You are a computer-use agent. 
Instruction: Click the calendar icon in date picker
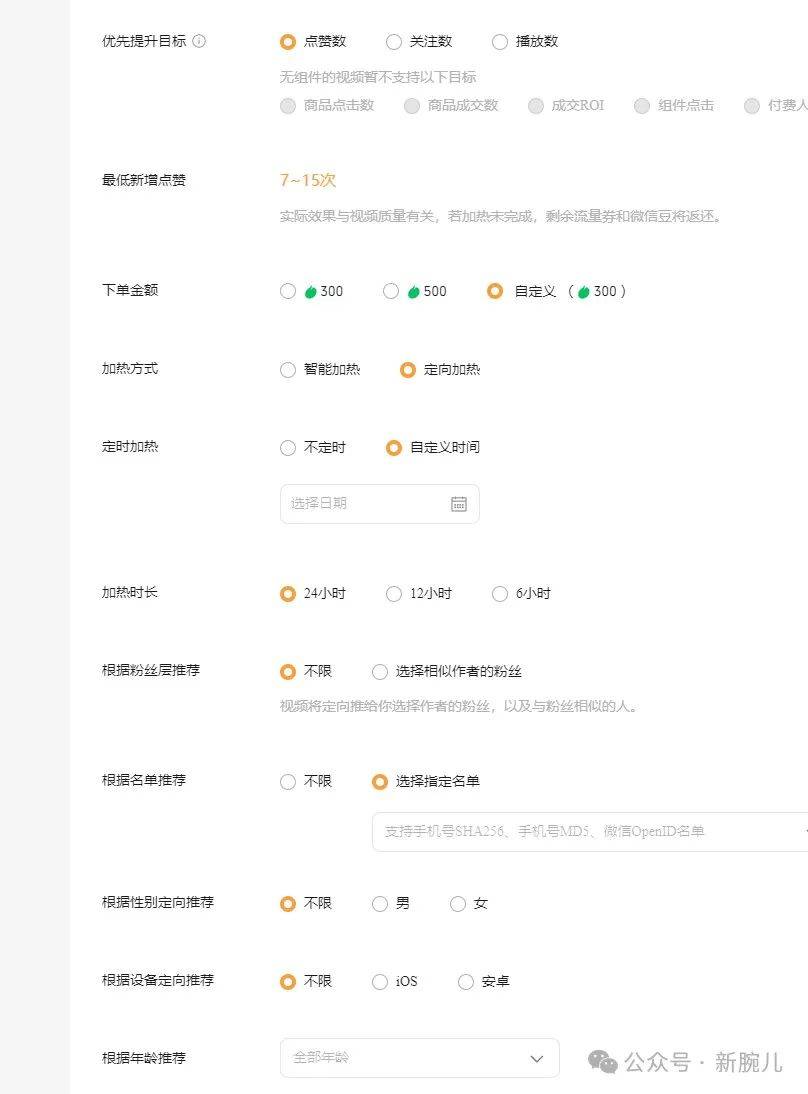pos(459,504)
